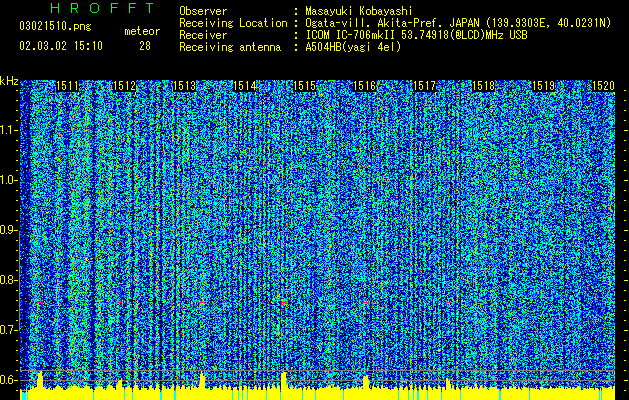The width and height of the screenshot is (629, 400).
Task: Click the 0.6 kHz axis label
Action: tap(9, 380)
